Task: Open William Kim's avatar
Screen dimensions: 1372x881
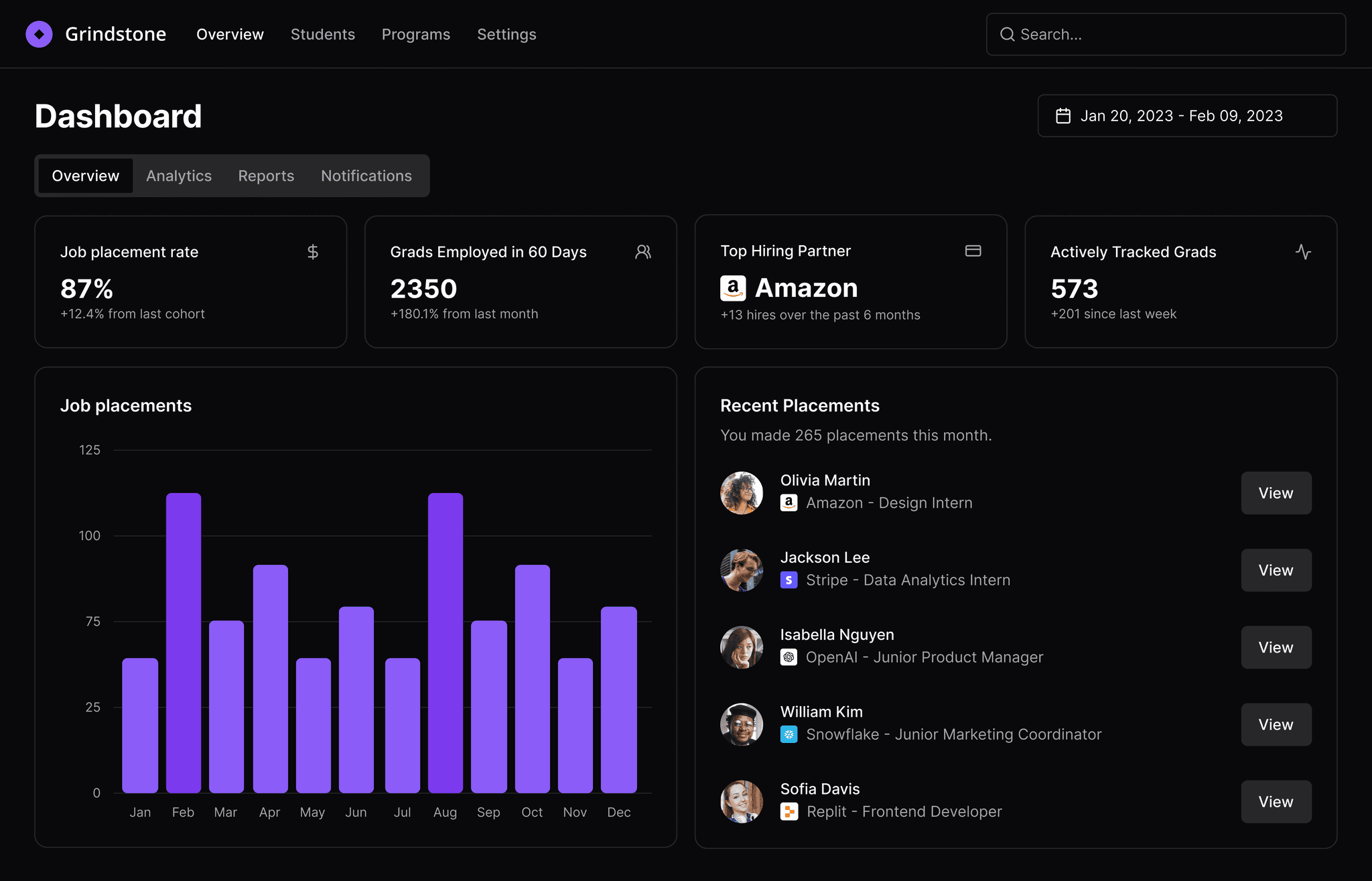Action: click(742, 724)
